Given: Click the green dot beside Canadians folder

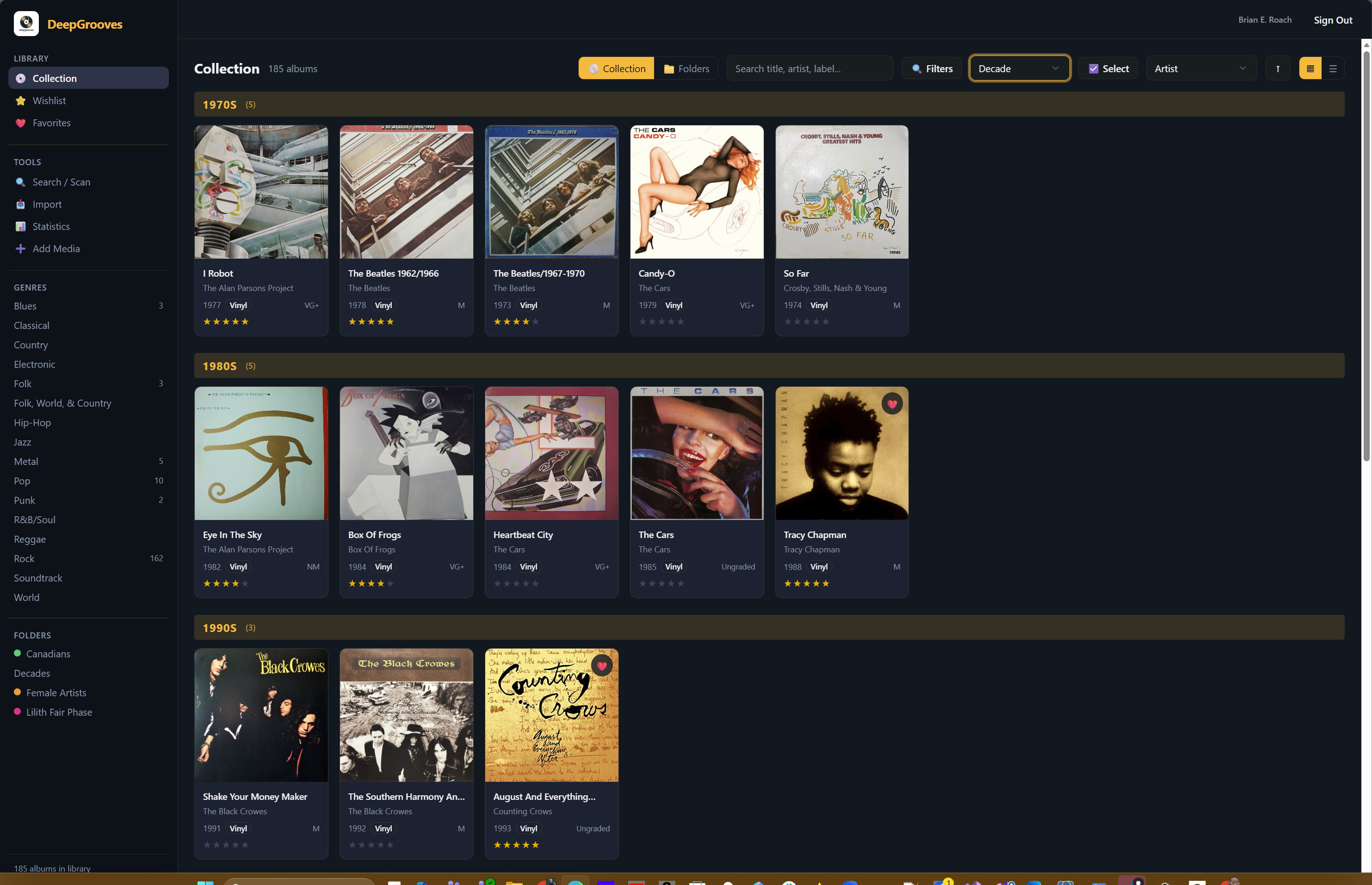Looking at the screenshot, I should point(17,653).
